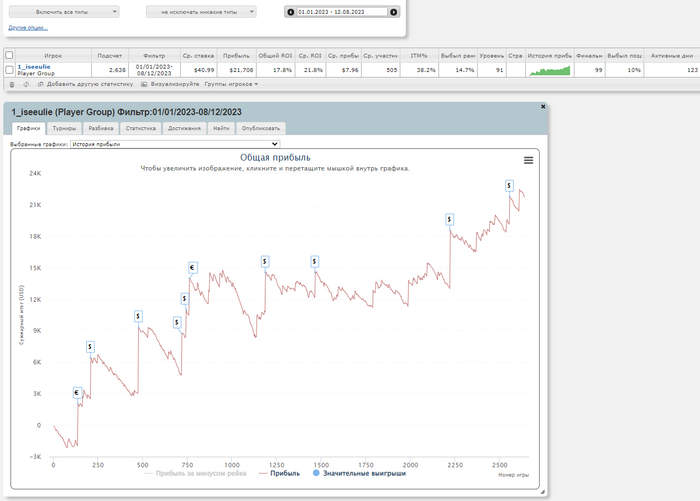Switch to the Турниры tab

[x=64, y=129]
